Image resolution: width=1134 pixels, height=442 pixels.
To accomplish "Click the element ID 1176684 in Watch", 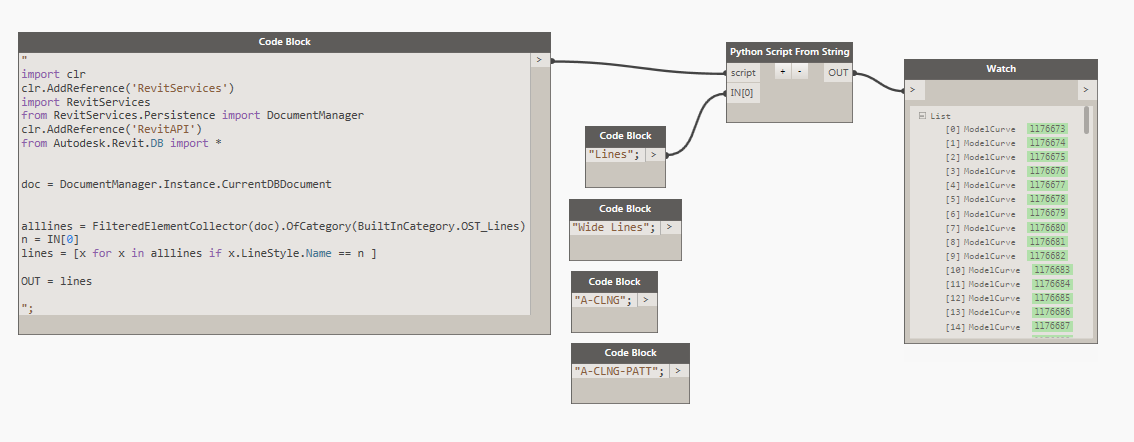I will [x=1052, y=284].
